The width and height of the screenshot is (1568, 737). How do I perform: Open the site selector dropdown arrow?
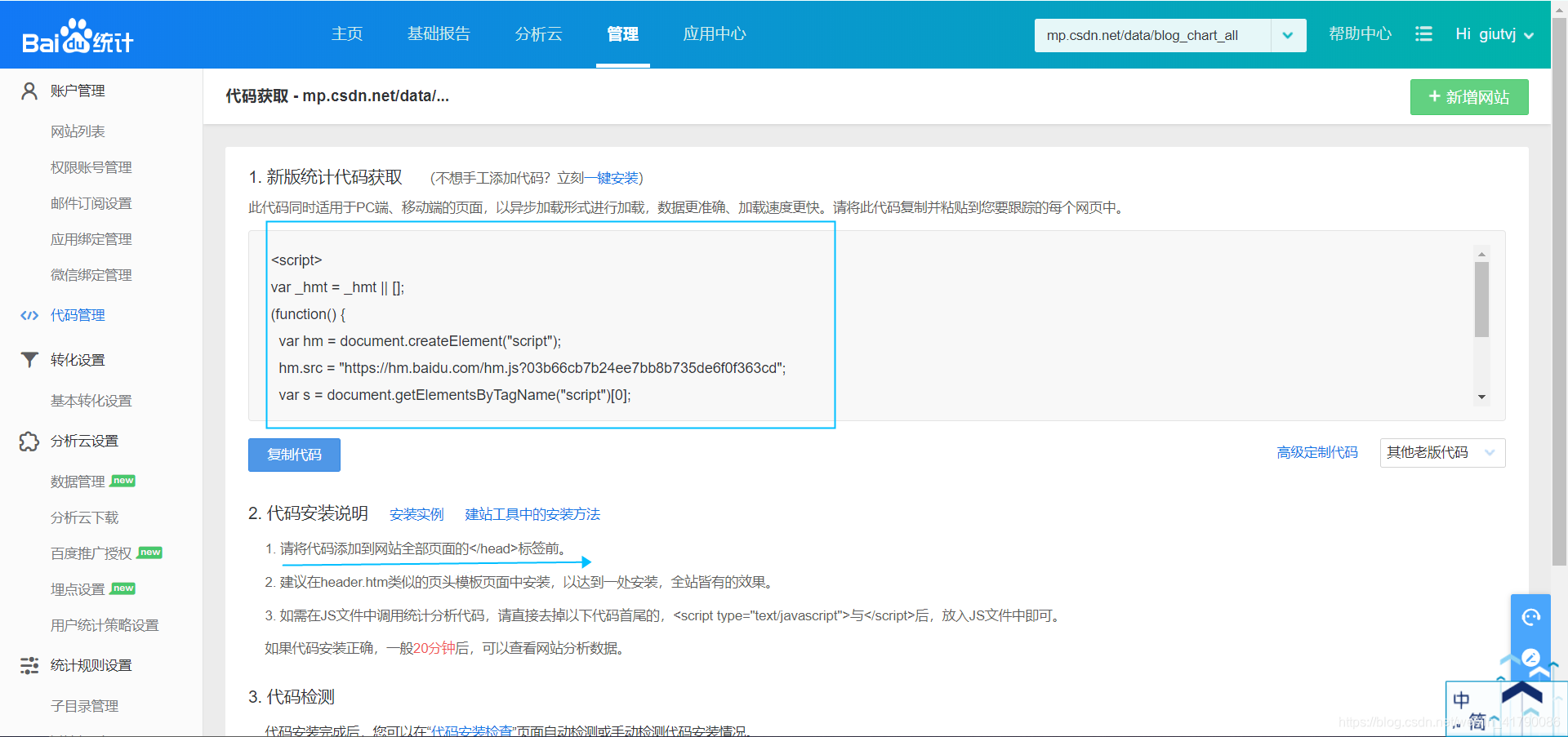point(1288,35)
